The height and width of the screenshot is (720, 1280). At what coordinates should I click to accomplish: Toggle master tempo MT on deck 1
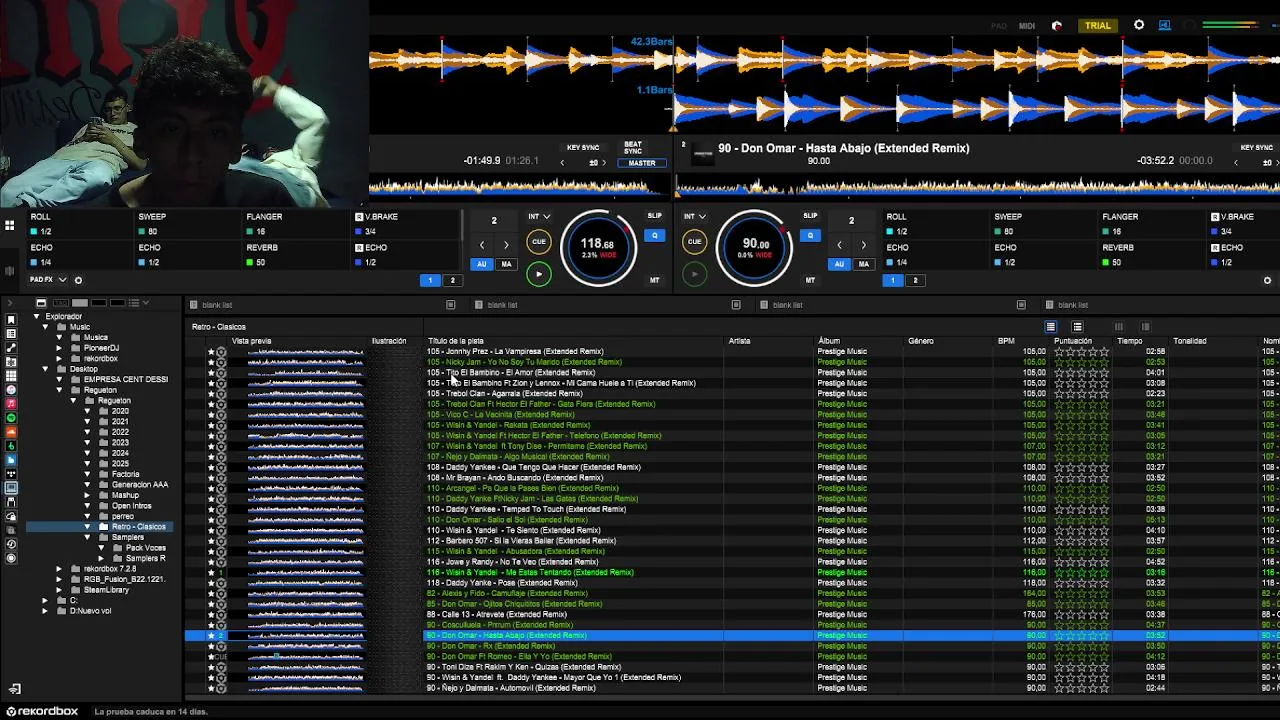(655, 280)
